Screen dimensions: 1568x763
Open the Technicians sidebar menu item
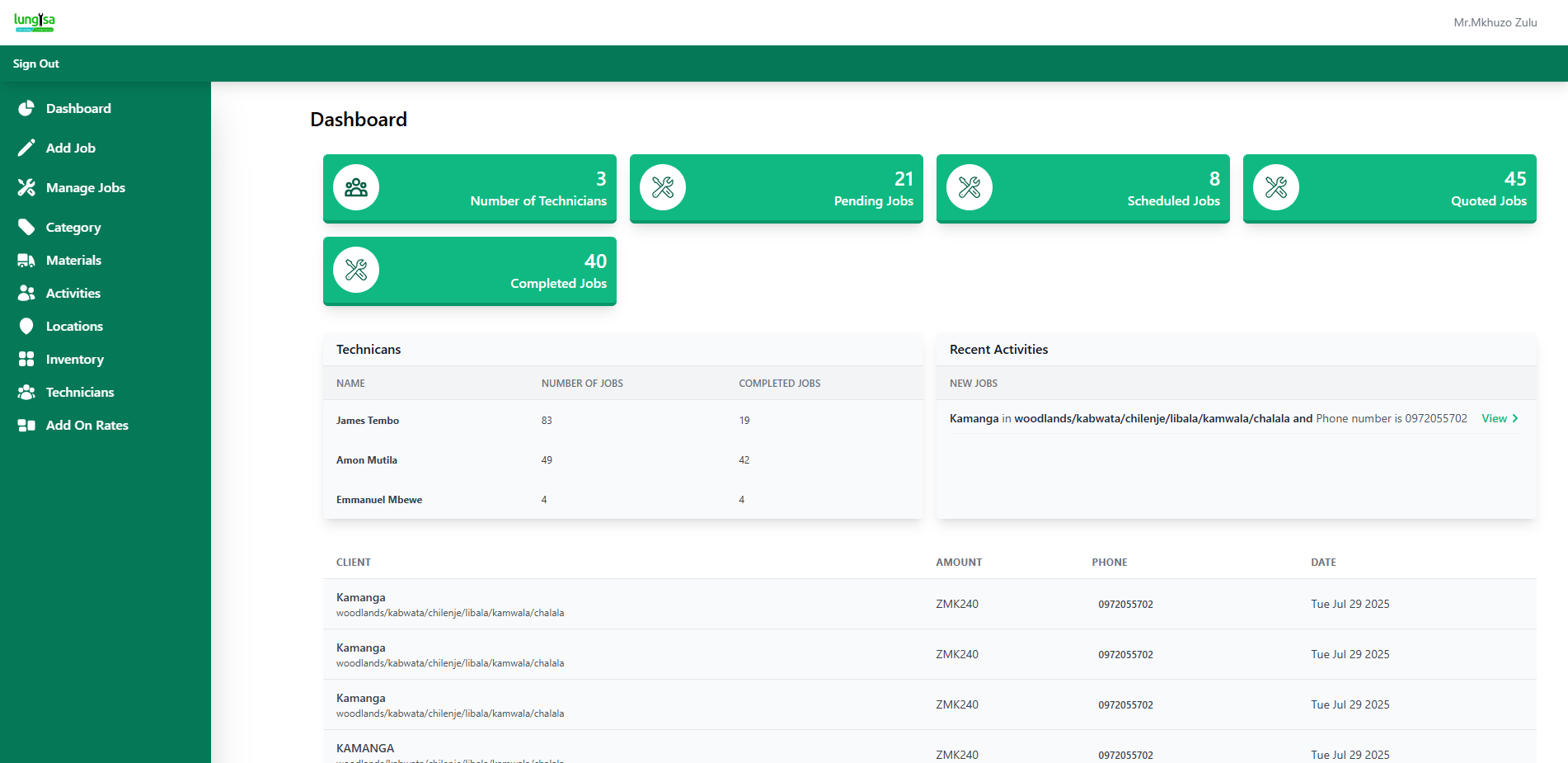[x=79, y=392]
